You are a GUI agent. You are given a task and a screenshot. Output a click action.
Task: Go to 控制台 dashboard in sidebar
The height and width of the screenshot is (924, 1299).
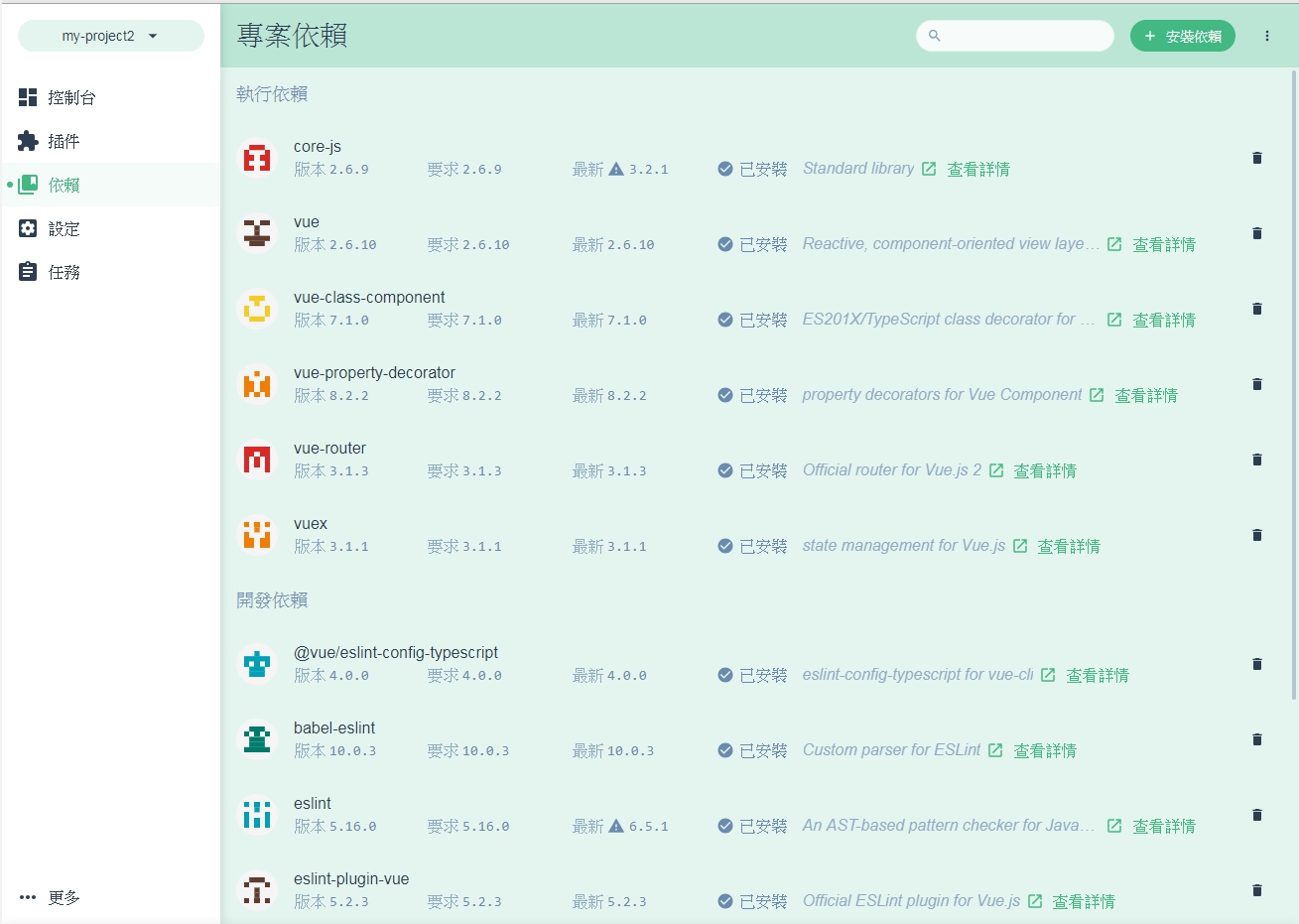point(110,97)
